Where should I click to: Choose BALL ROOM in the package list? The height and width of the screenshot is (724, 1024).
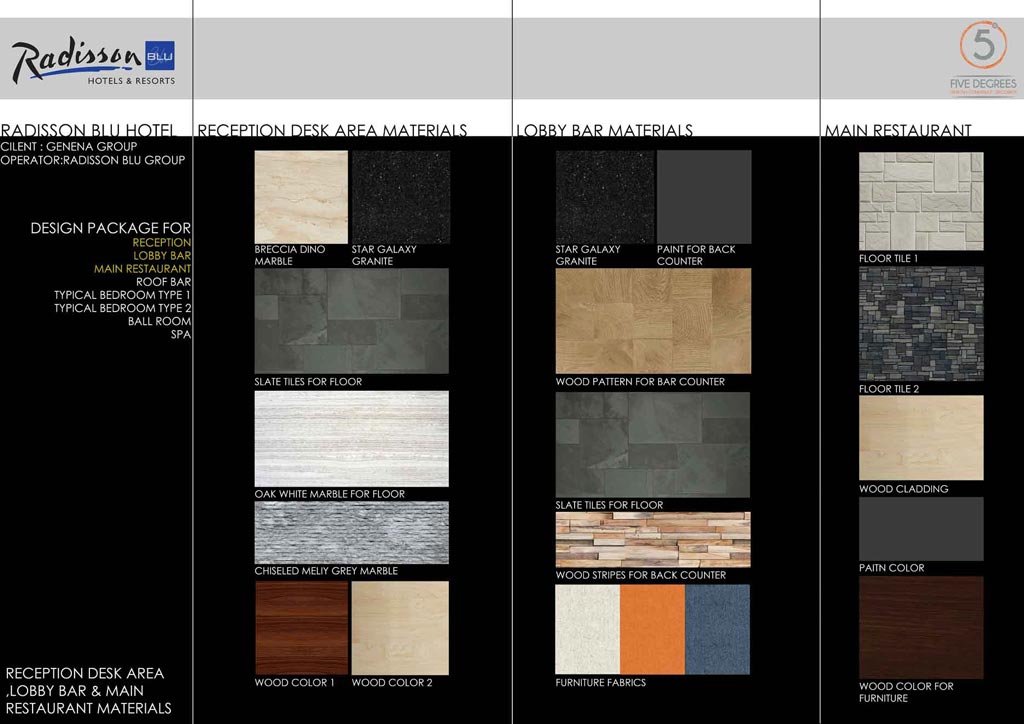(159, 321)
